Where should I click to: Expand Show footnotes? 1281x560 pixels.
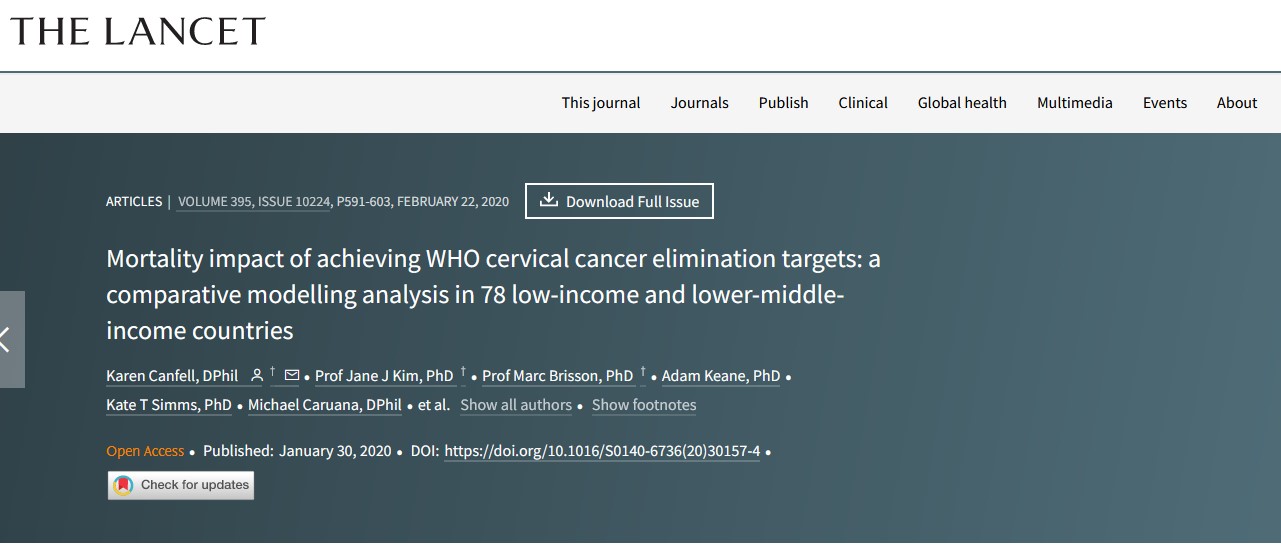point(644,405)
